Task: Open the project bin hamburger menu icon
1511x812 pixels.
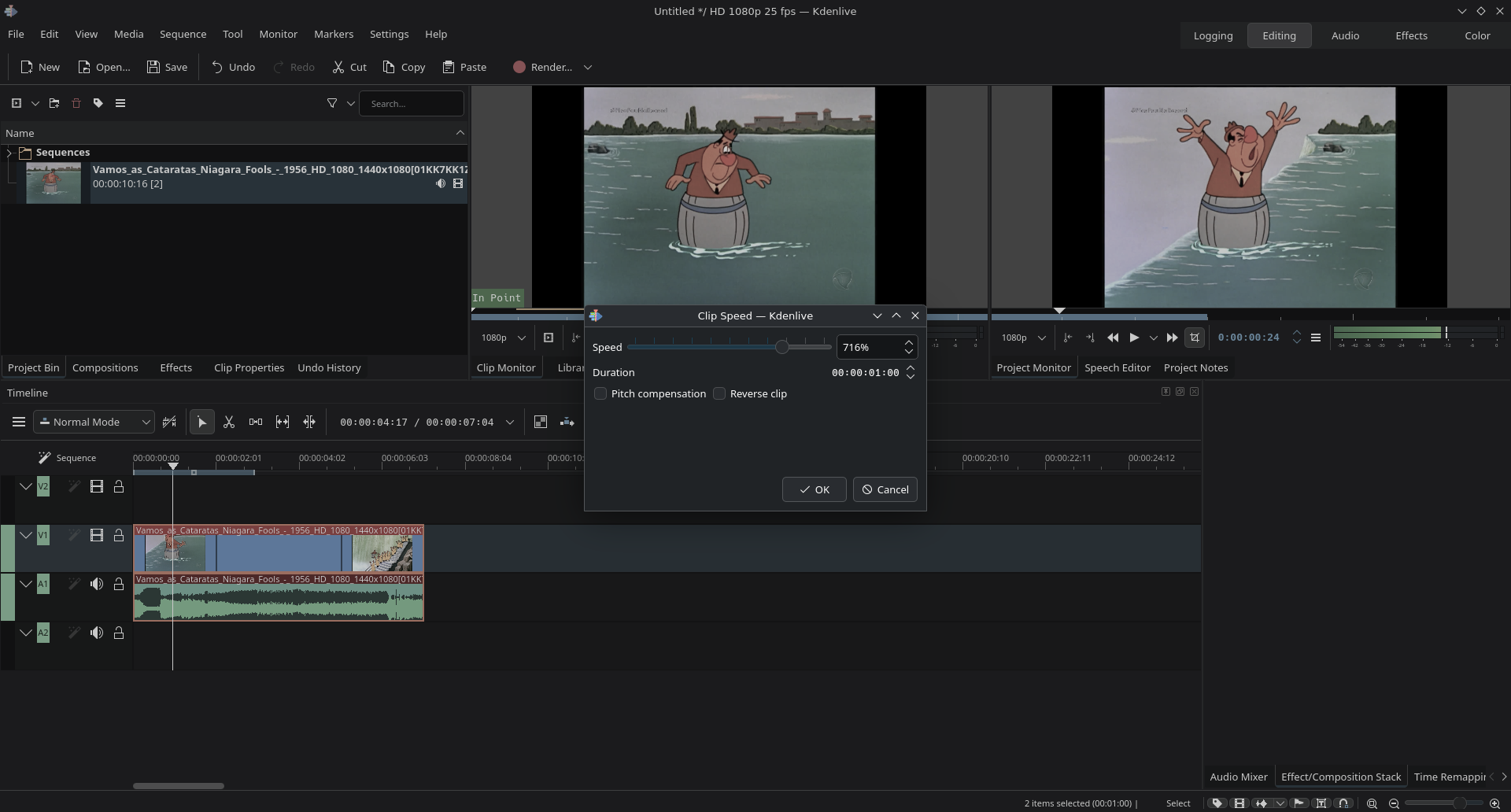Action: [x=121, y=103]
